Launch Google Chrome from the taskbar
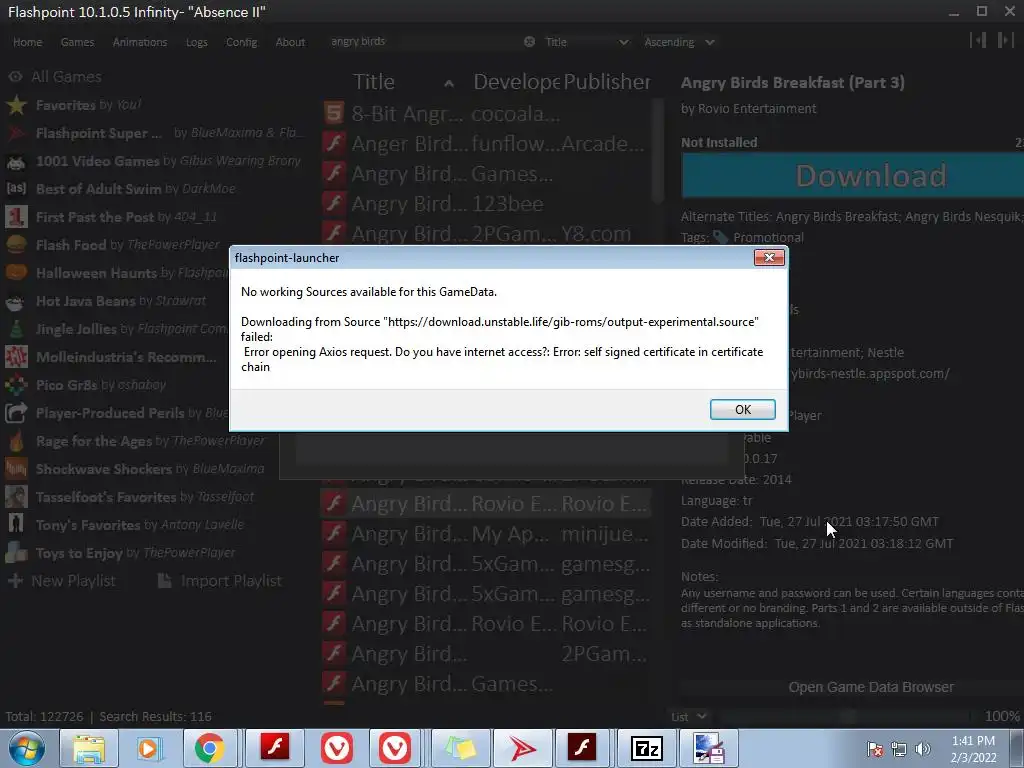This screenshot has width=1024, height=768. coord(209,748)
